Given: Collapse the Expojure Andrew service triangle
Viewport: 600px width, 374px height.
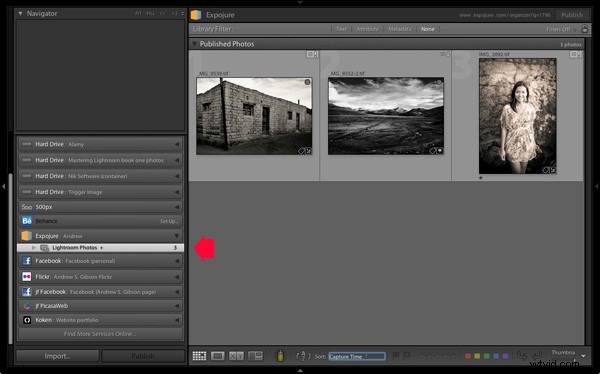Looking at the screenshot, I should pyautogui.click(x=176, y=236).
